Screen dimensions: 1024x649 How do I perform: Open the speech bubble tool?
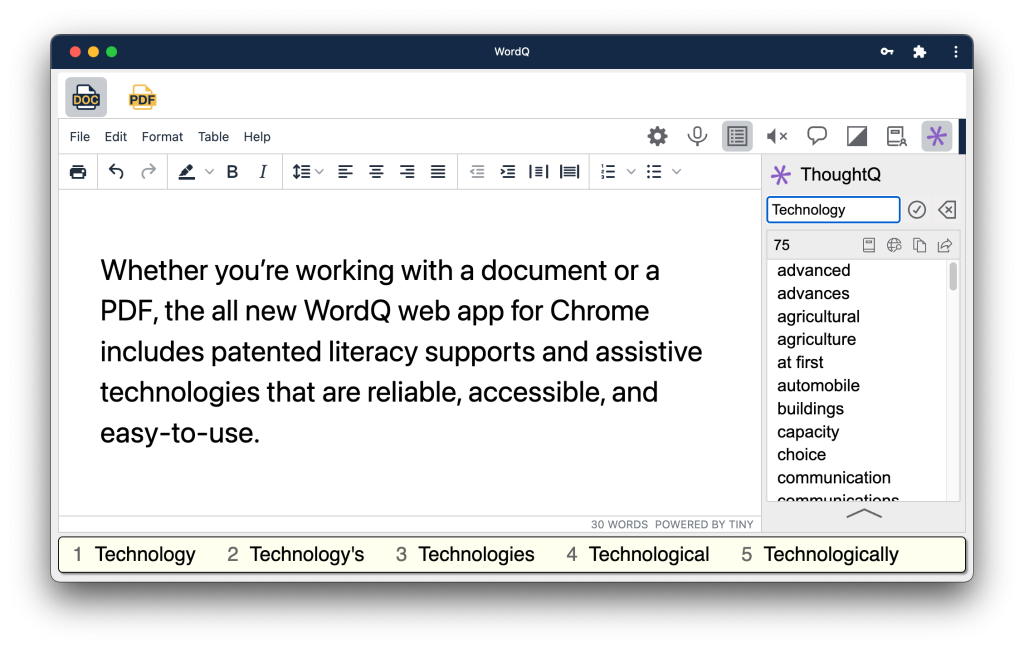(816, 136)
